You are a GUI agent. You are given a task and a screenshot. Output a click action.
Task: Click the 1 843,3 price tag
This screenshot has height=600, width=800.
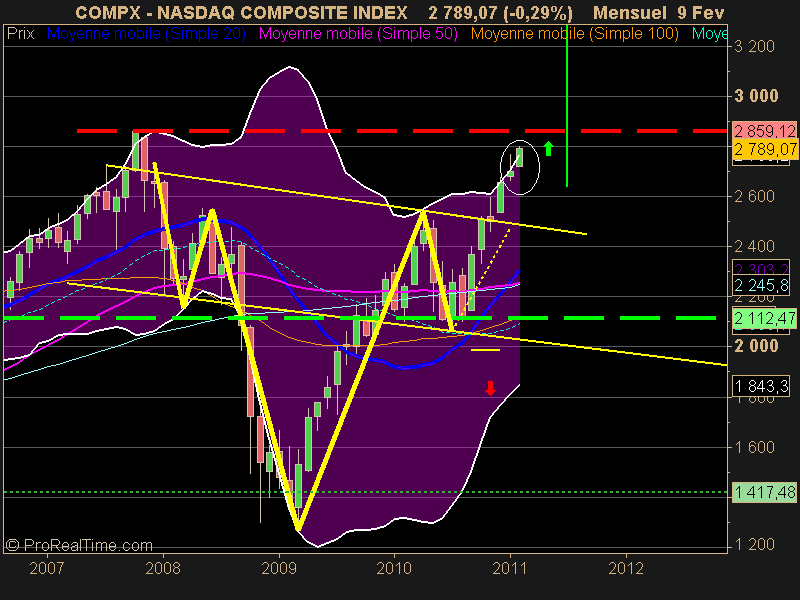coord(762,386)
